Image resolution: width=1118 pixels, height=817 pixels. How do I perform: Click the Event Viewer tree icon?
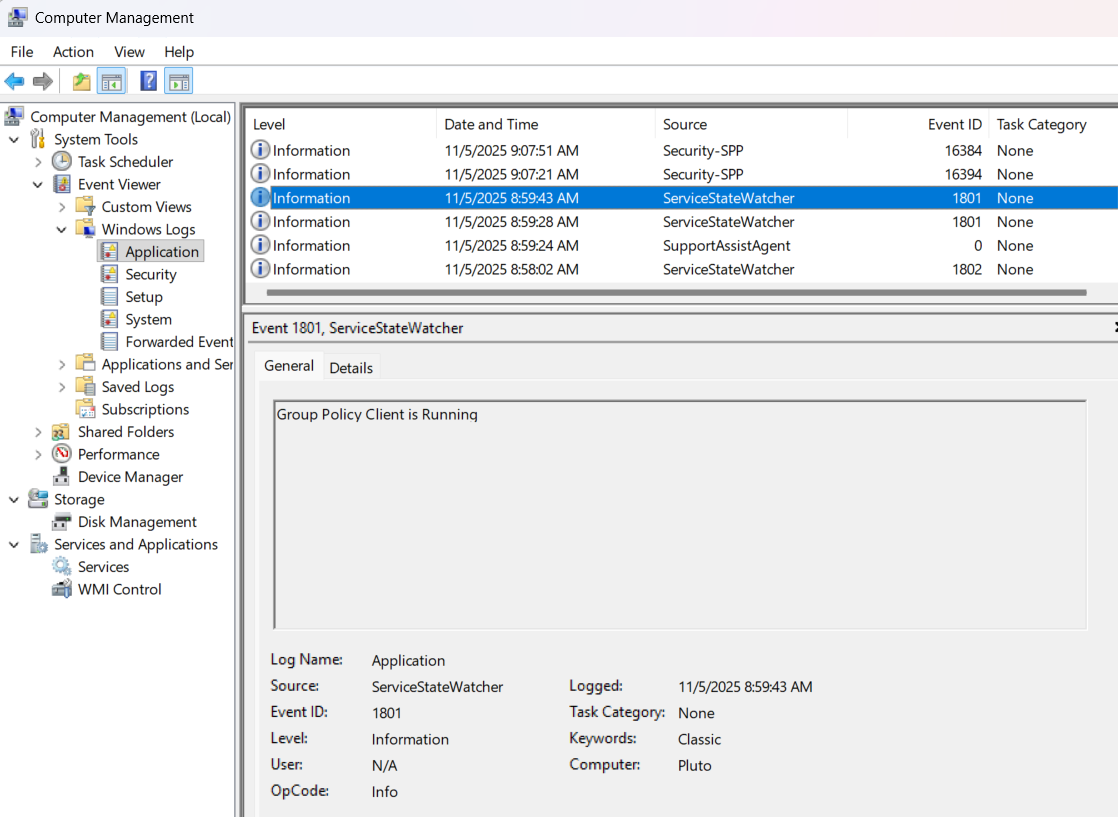pos(62,185)
